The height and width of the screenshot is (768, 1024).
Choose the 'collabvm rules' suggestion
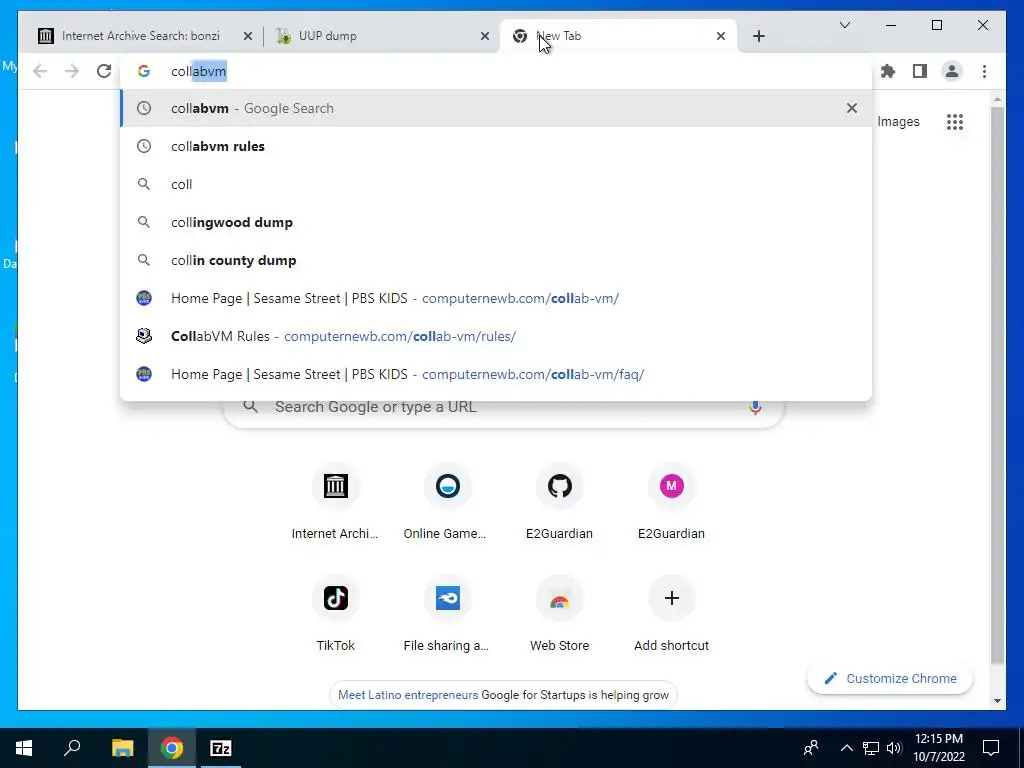(x=496, y=146)
